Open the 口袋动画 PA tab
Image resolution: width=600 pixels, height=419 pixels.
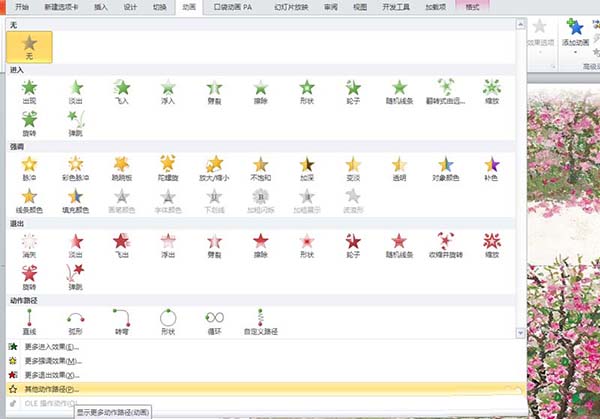[x=232, y=7]
